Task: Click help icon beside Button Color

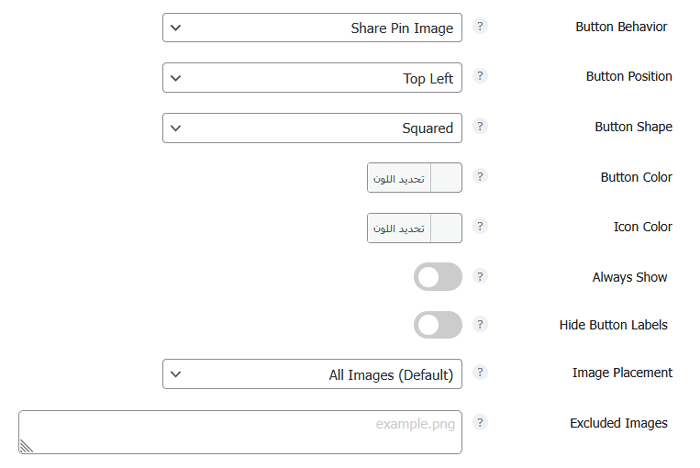Action: pyautogui.click(x=480, y=176)
